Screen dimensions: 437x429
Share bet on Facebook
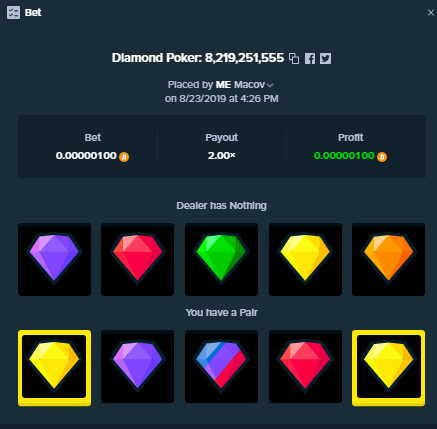pos(310,59)
